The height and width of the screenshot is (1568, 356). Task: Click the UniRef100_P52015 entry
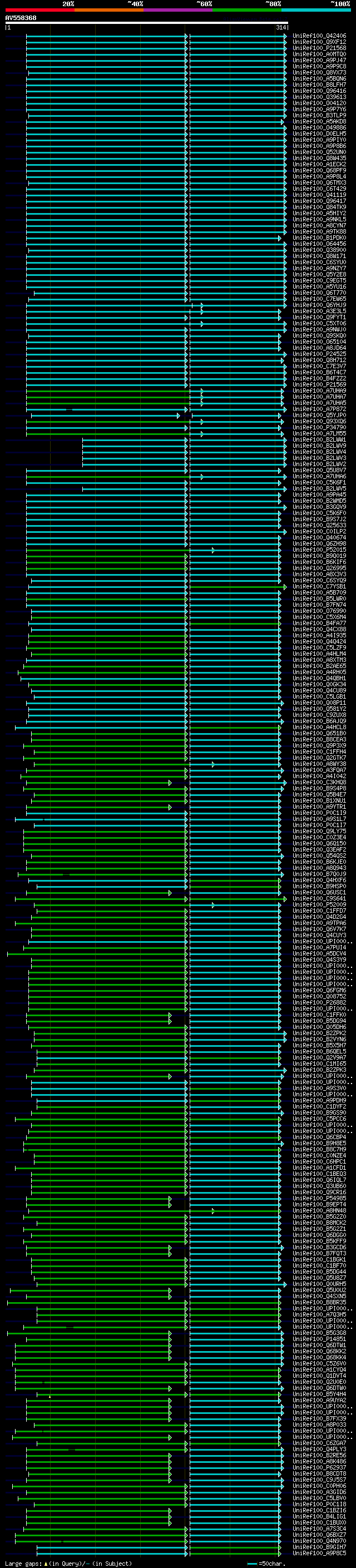click(319, 550)
